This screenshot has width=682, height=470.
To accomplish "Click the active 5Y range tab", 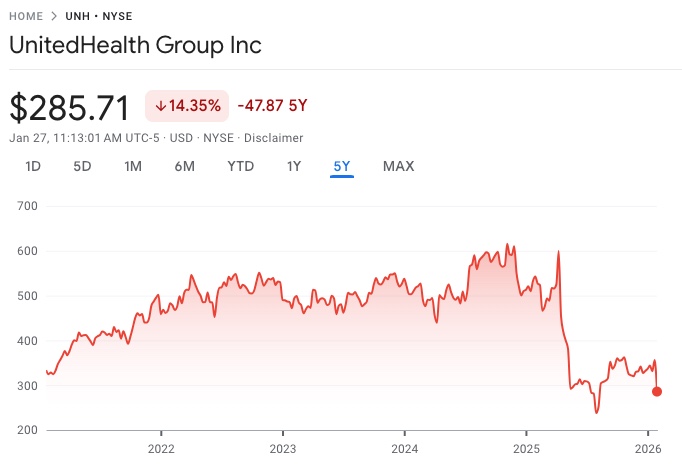I will click(x=343, y=166).
